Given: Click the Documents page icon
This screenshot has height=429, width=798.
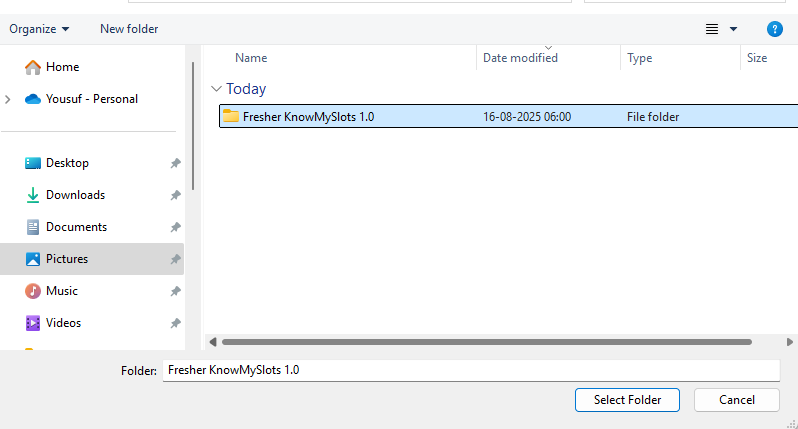Looking at the screenshot, I should [x=33, y=227].
